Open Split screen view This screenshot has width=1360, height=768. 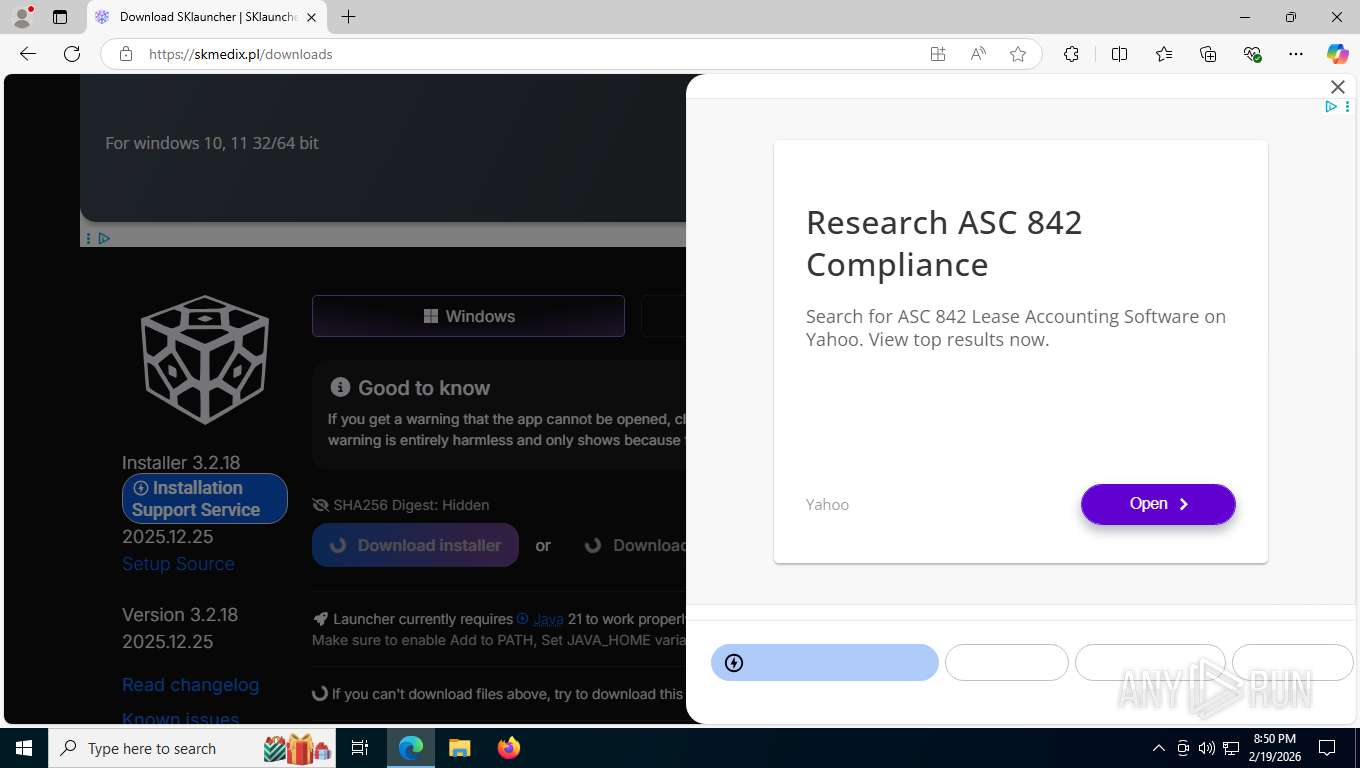pyautogui.click(x=1120, y=54)
